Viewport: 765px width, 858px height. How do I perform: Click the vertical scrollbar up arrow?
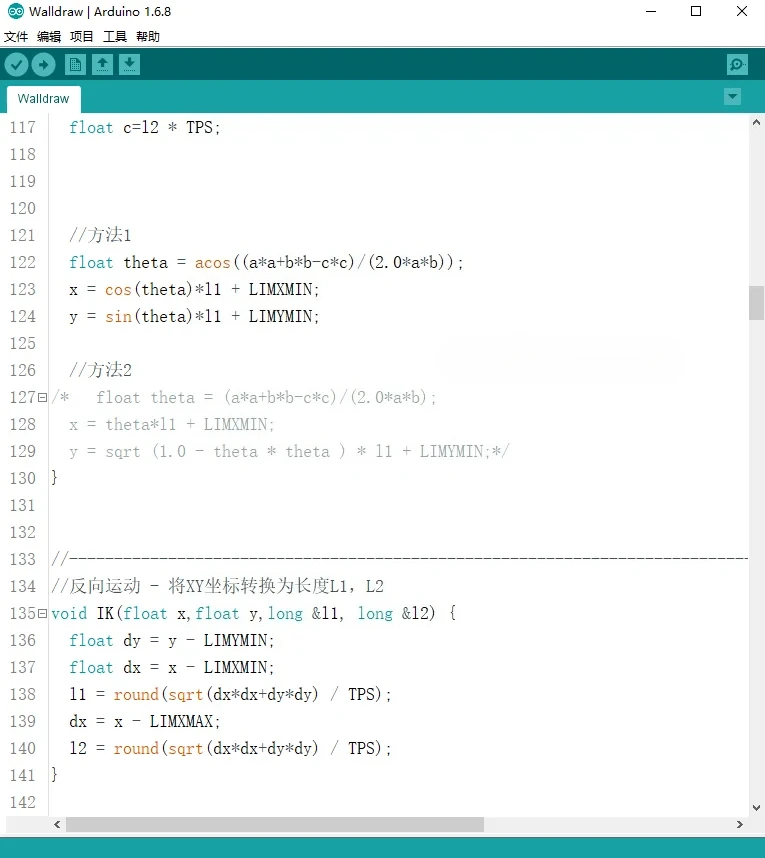(x=756, y=123)
